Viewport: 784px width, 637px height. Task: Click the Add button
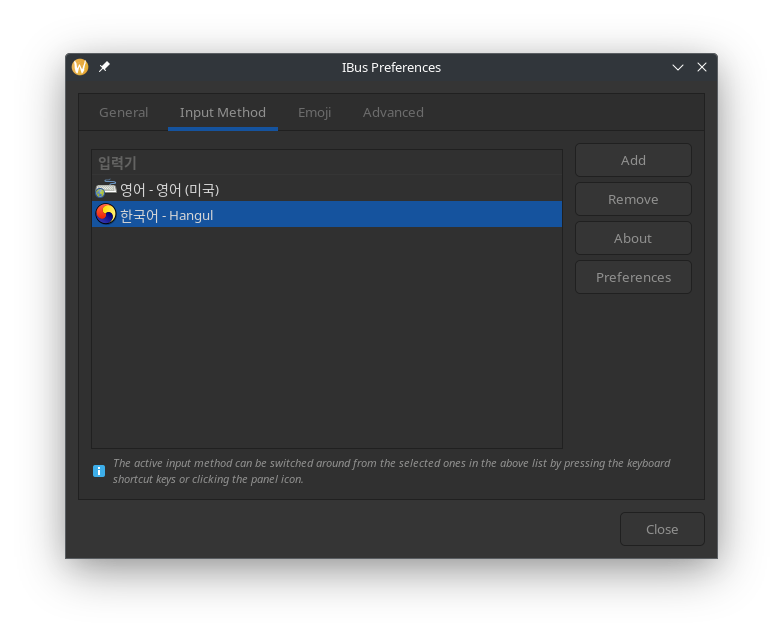click(x=633, y=160)
